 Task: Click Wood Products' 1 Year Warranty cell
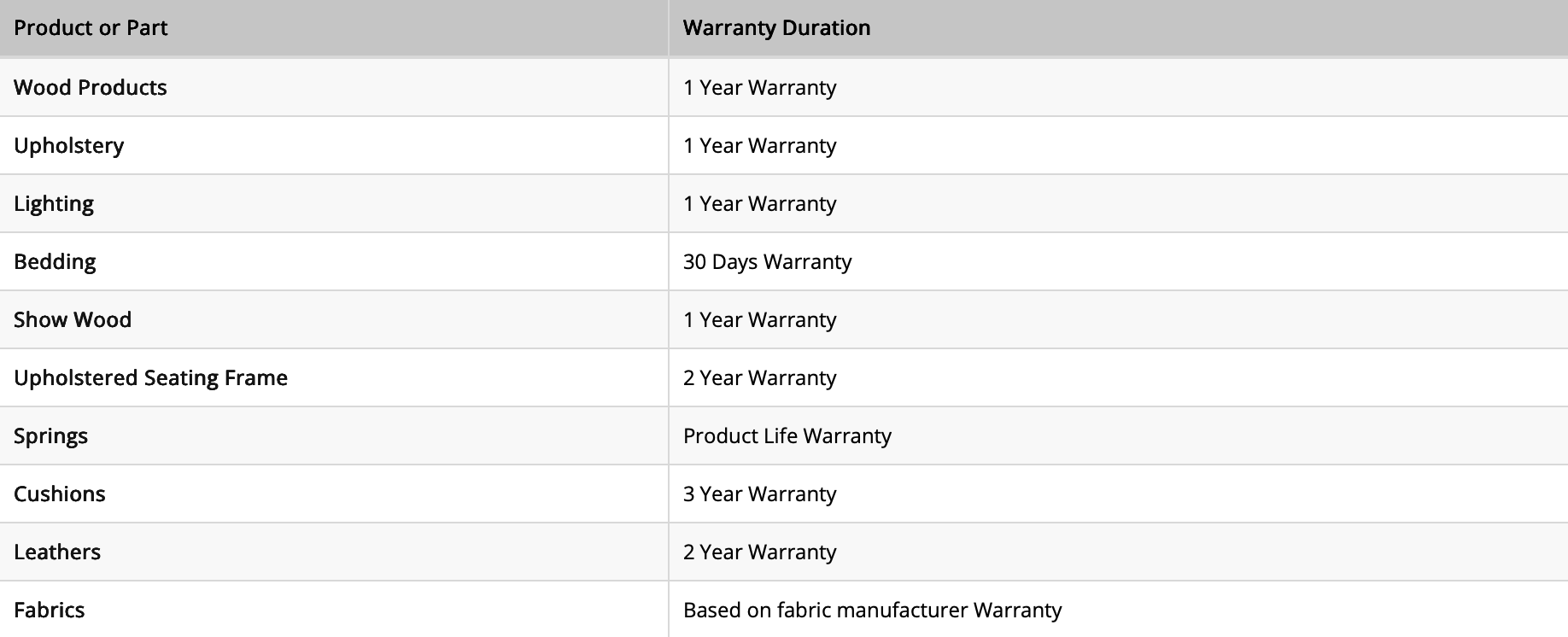pos(1118,87)
